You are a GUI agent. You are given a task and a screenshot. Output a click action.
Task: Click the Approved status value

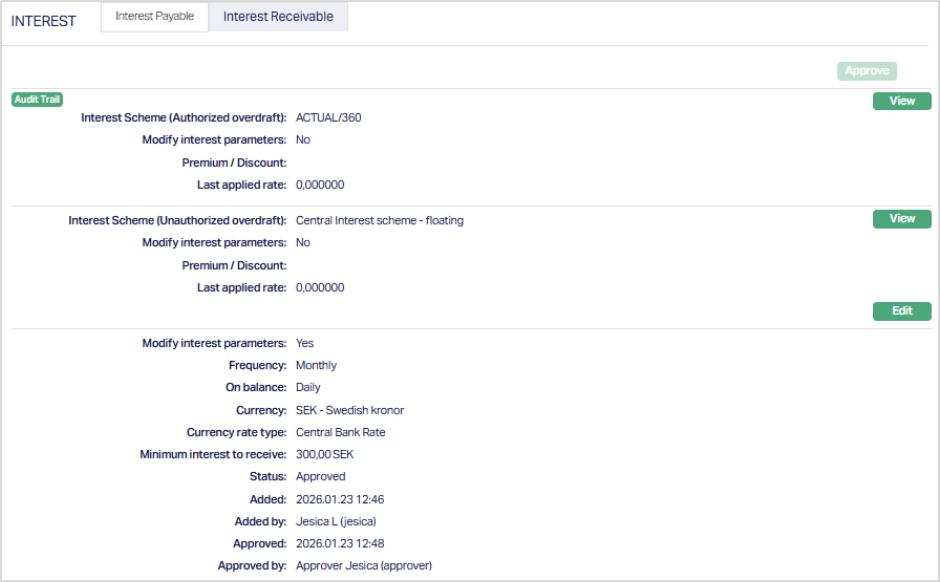pos(320,477)
